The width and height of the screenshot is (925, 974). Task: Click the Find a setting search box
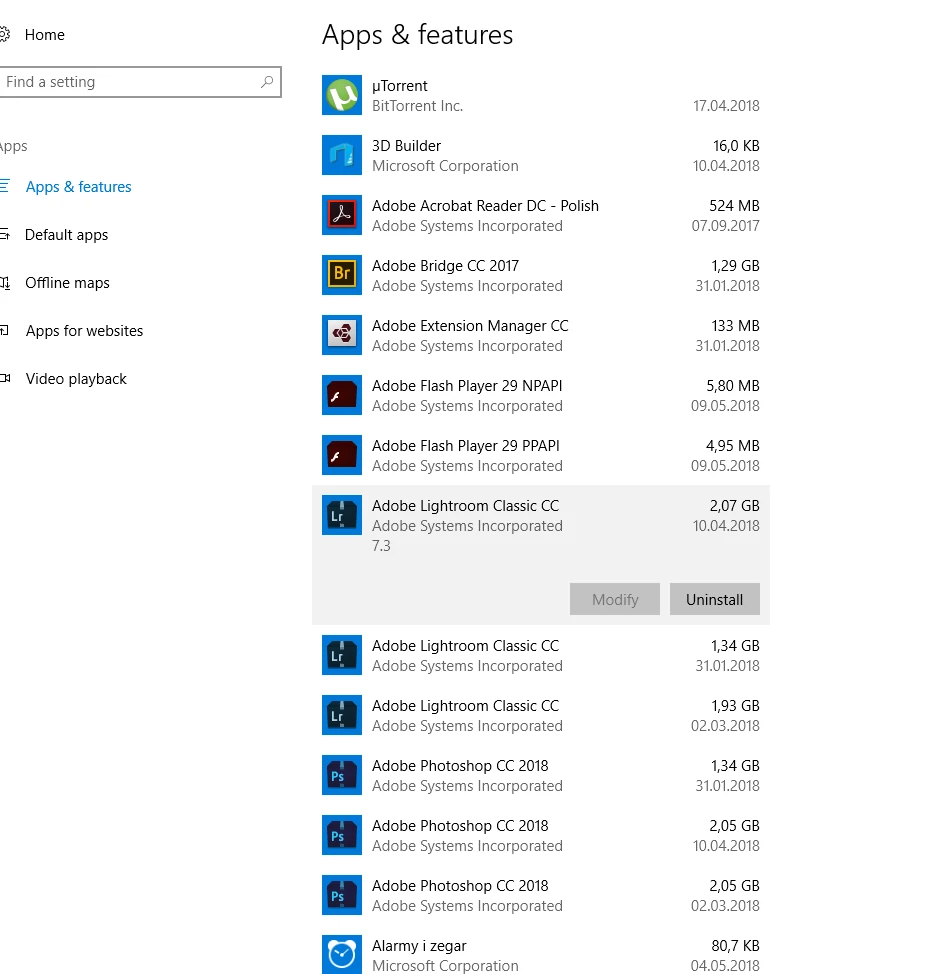coord(140,82)
